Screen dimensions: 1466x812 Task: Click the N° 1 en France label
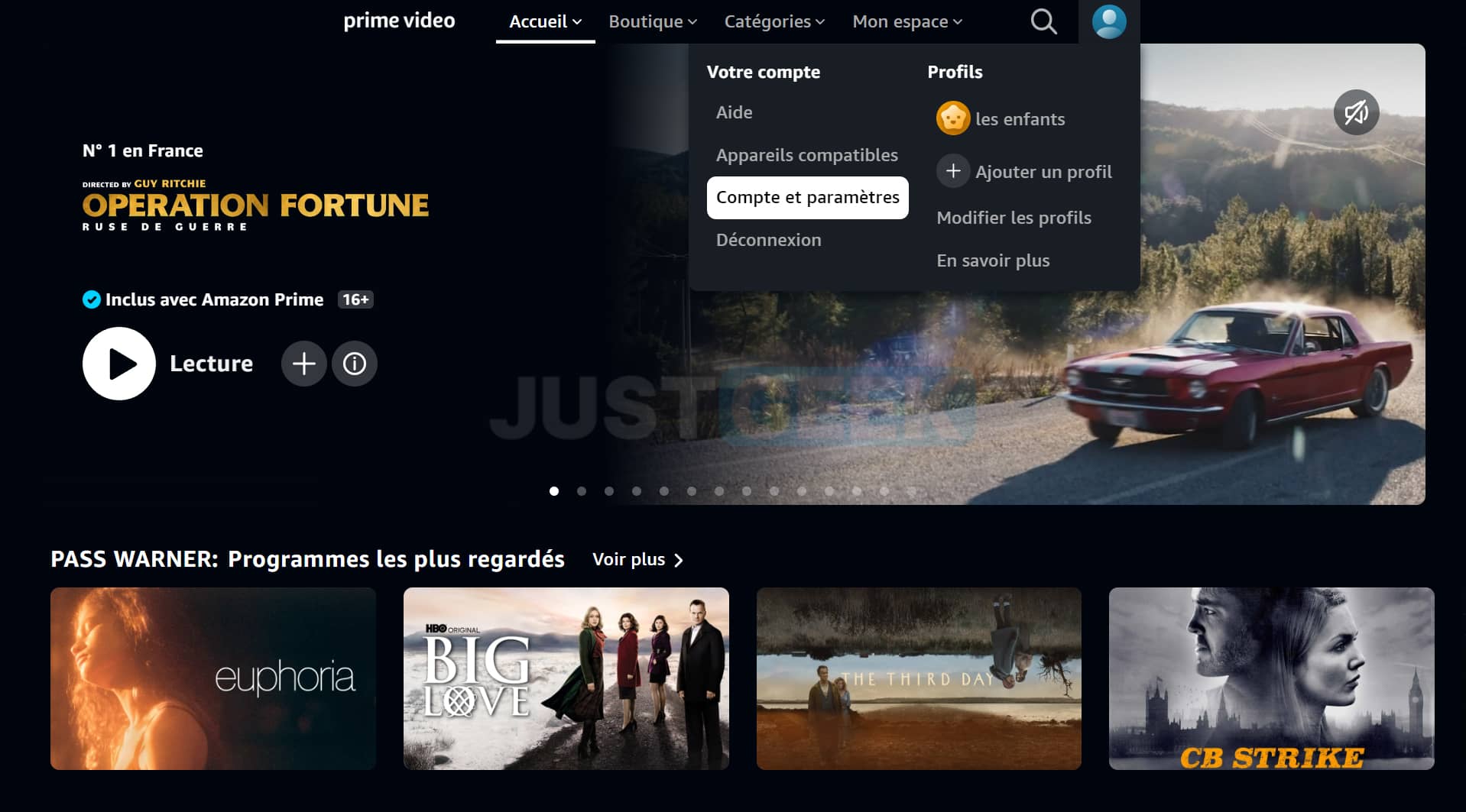point(143,150)
